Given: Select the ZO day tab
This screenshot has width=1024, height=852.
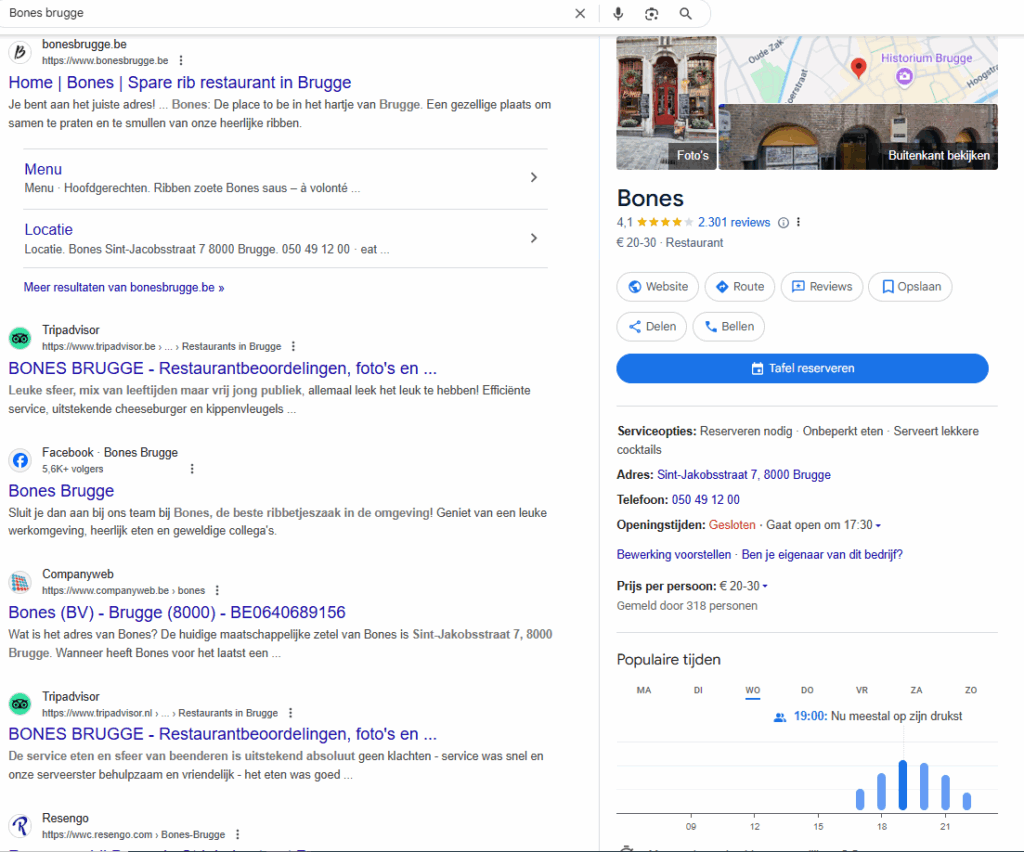Looking at the screenshot, I should pyautogui.click(x=971, y=690).
